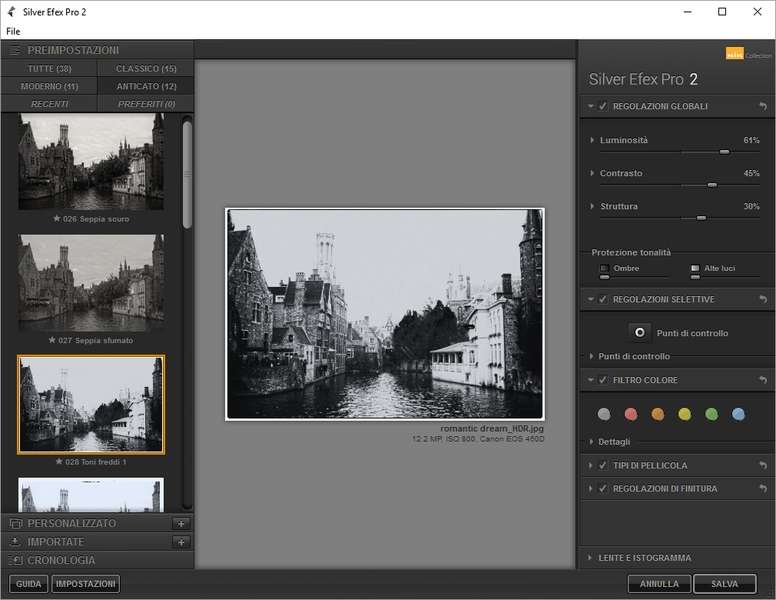Uncheck the Filtro Colore checkbox

[x=603, y=380]
